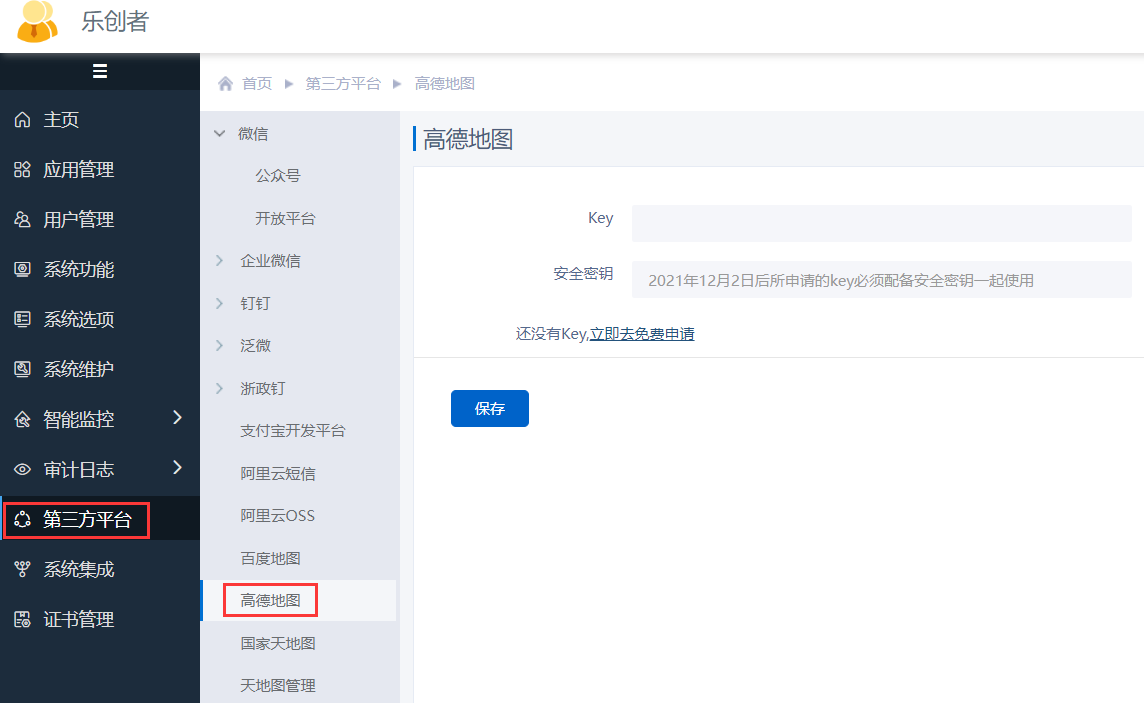This screenshot has height=703, width=1144.
Task: Click the 主页 home icon in sidebar
Action: pyautogui.click(x=22, y=120)
